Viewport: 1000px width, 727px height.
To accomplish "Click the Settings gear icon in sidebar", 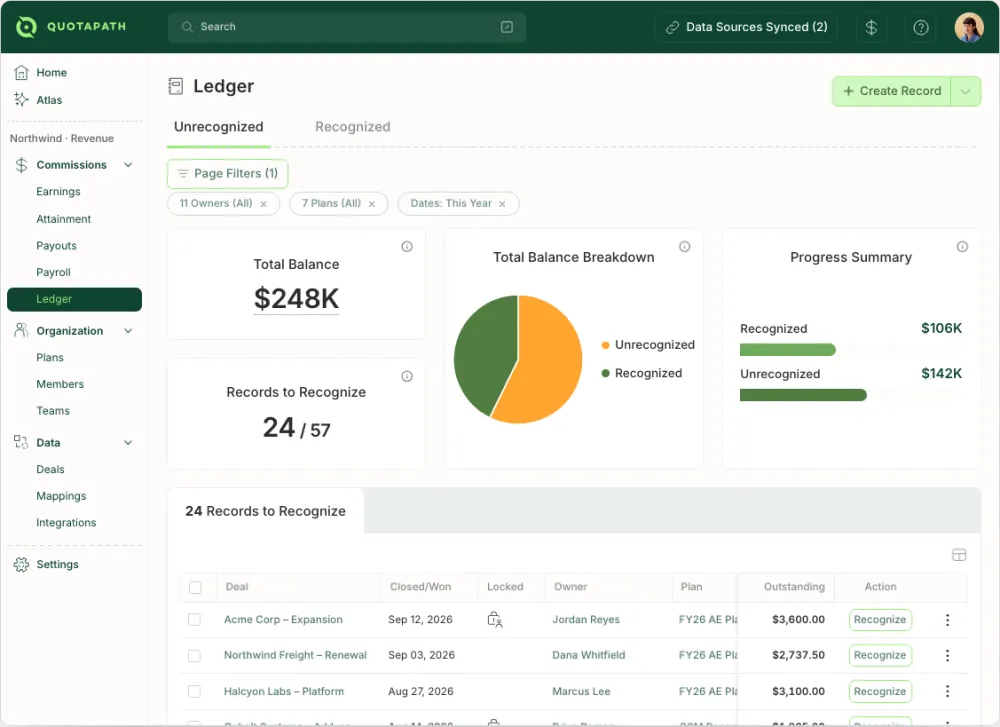I will pyautogui.click(x=21, y=564).
